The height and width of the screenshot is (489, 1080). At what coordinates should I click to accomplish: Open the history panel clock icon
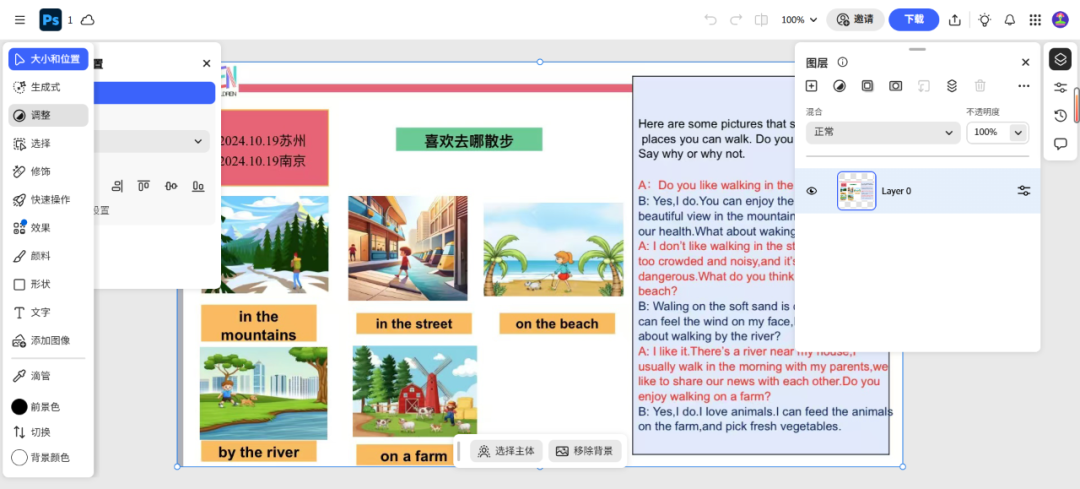[1060, 115]
